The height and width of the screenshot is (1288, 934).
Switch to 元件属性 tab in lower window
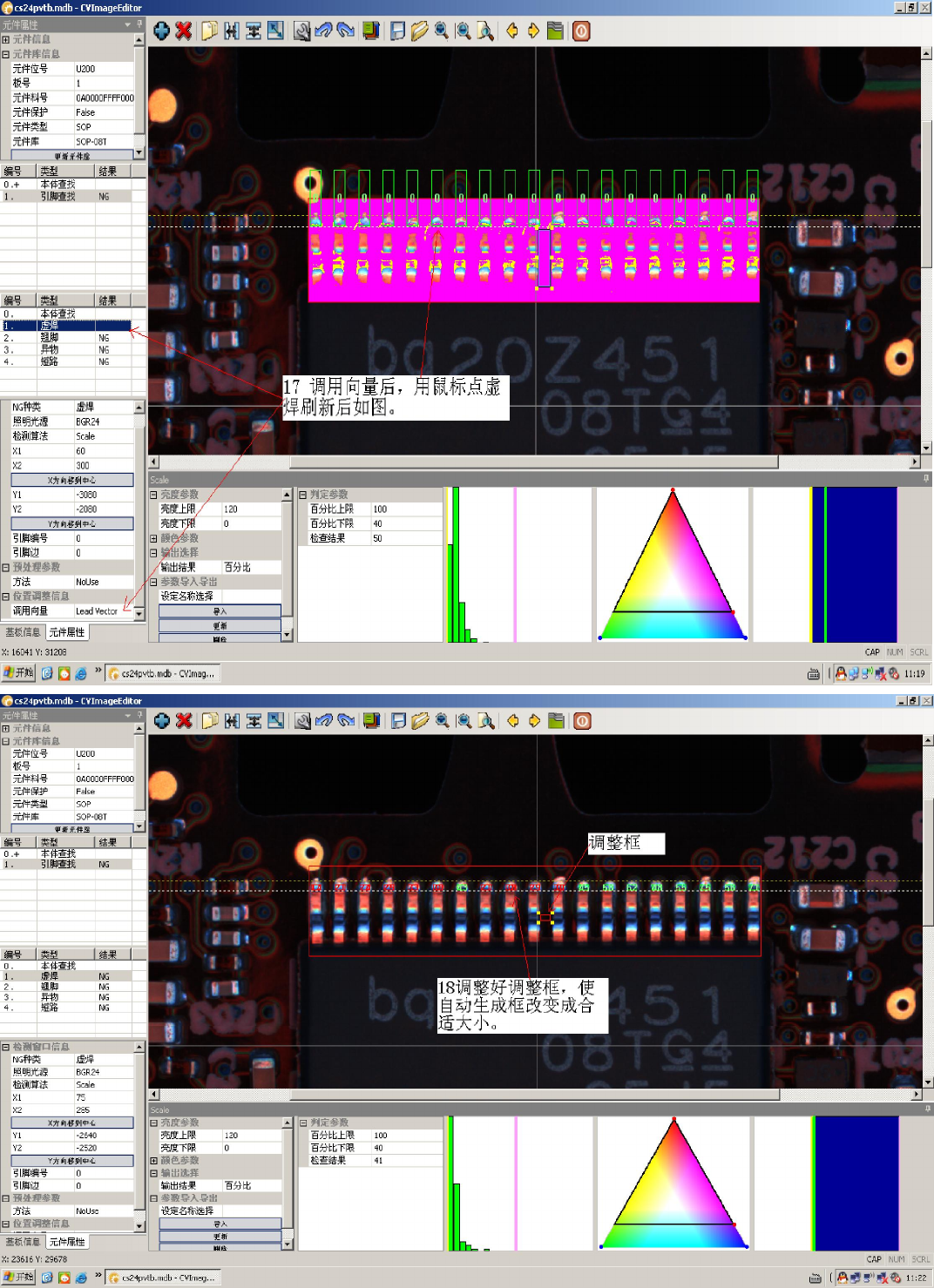67,1243
